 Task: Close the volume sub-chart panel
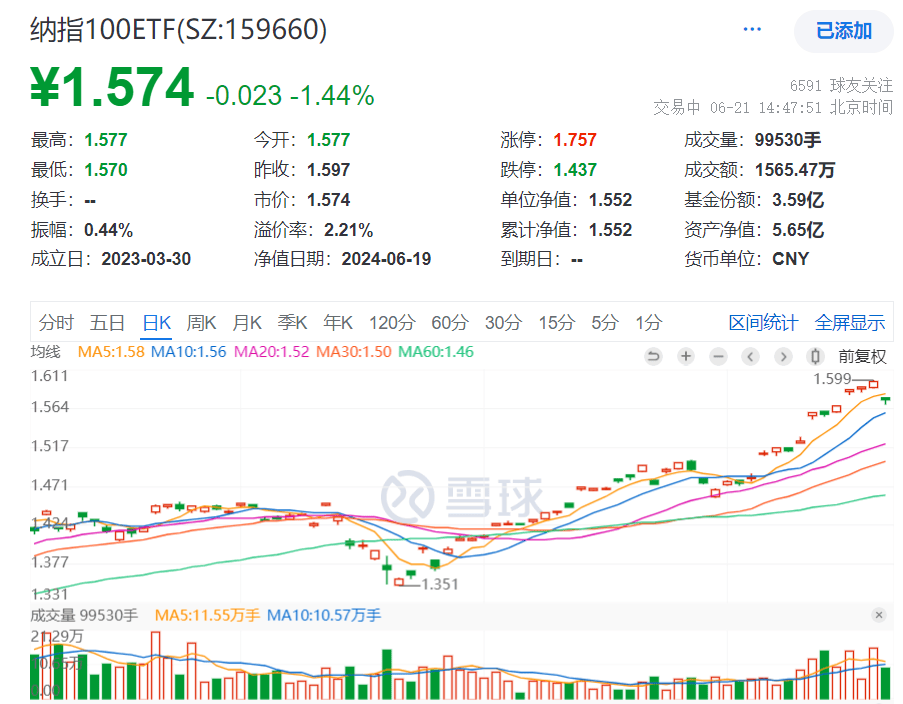pyautogui.click(x=879, y=615)
